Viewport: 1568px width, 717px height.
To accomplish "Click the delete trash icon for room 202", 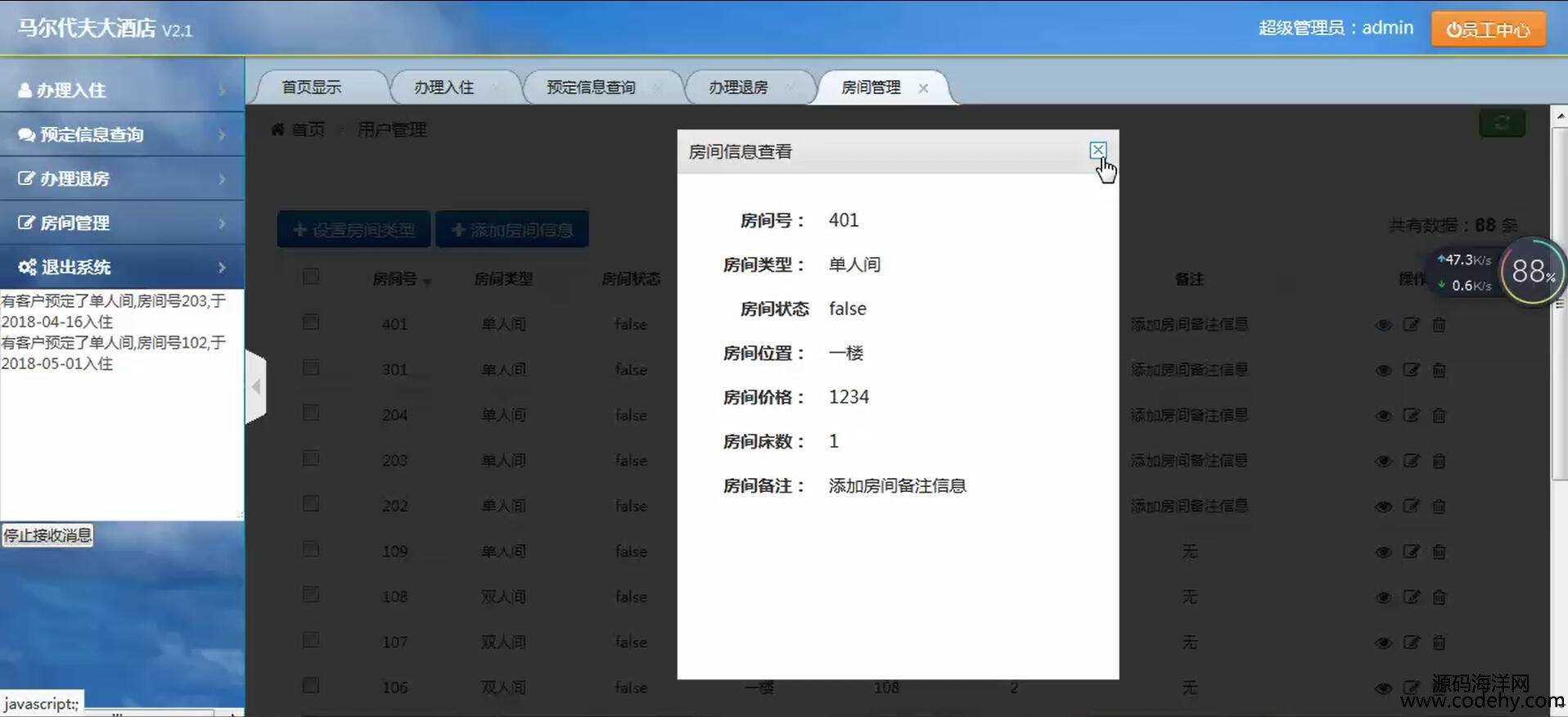I will [x=1439, y=507].
